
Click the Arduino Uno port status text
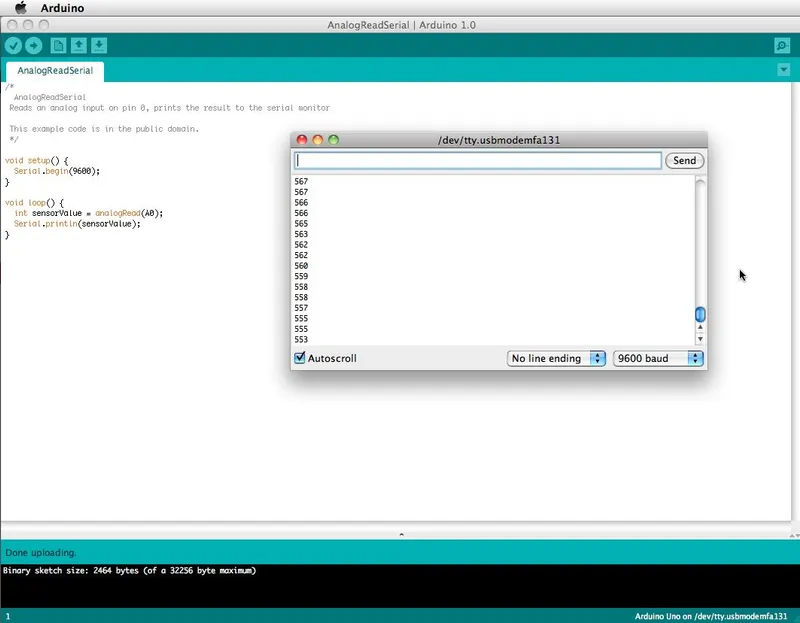(710, 615)
